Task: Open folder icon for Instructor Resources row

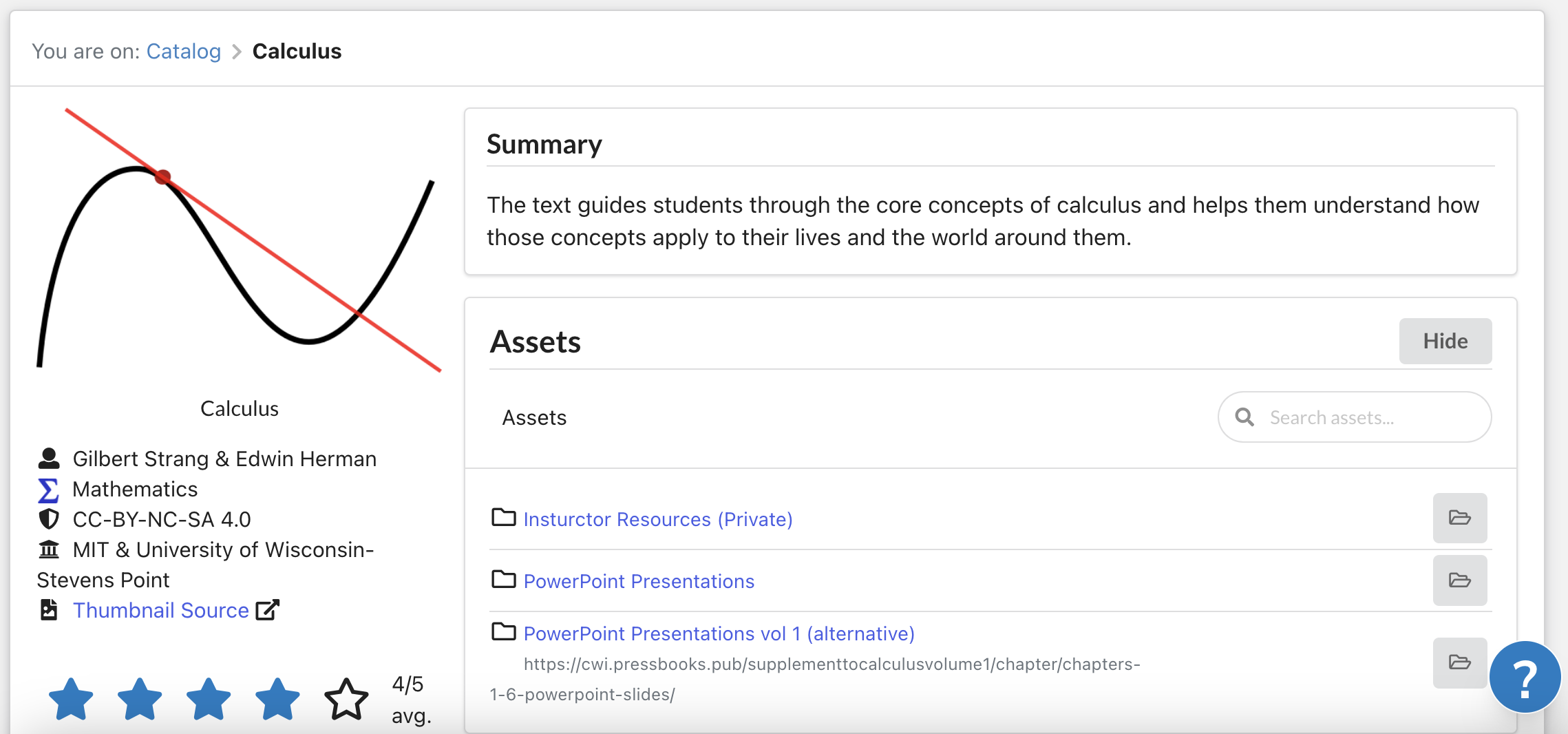Action: pos(1459,518)
